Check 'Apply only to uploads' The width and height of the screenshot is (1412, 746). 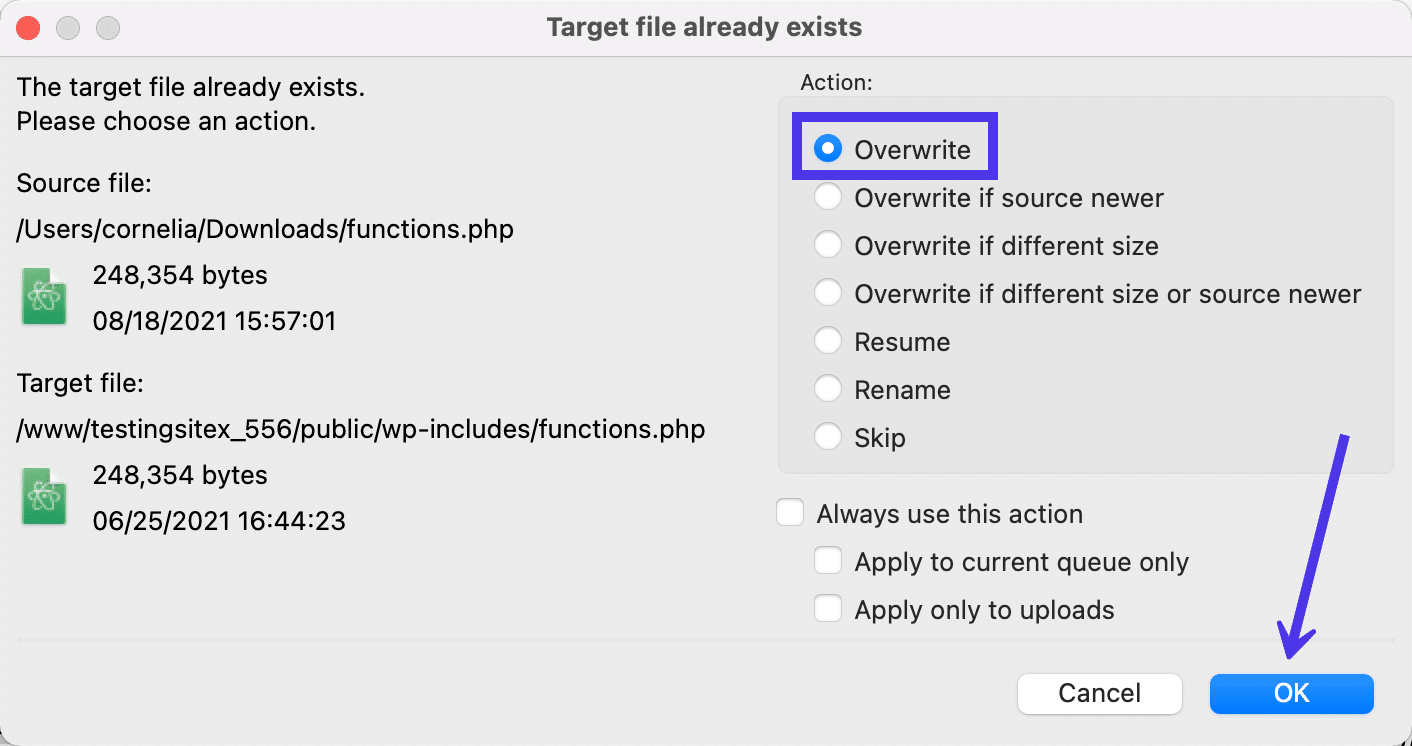point(828,608)
